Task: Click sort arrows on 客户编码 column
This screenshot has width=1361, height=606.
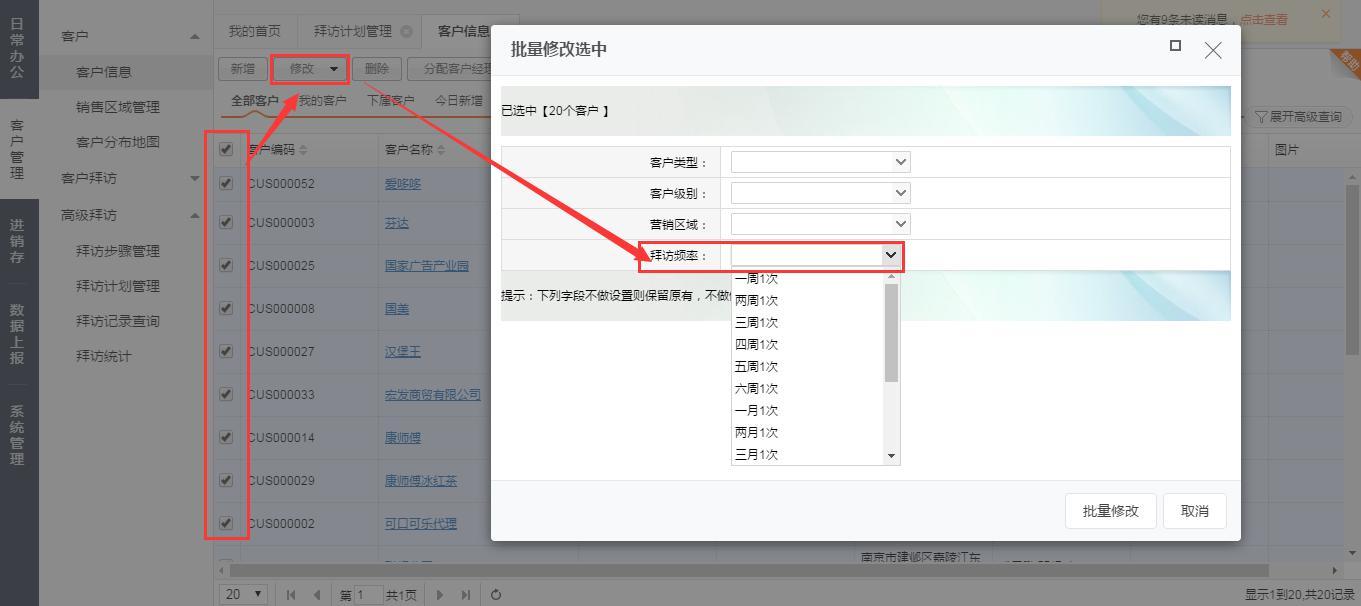Action: pos(304,150)
